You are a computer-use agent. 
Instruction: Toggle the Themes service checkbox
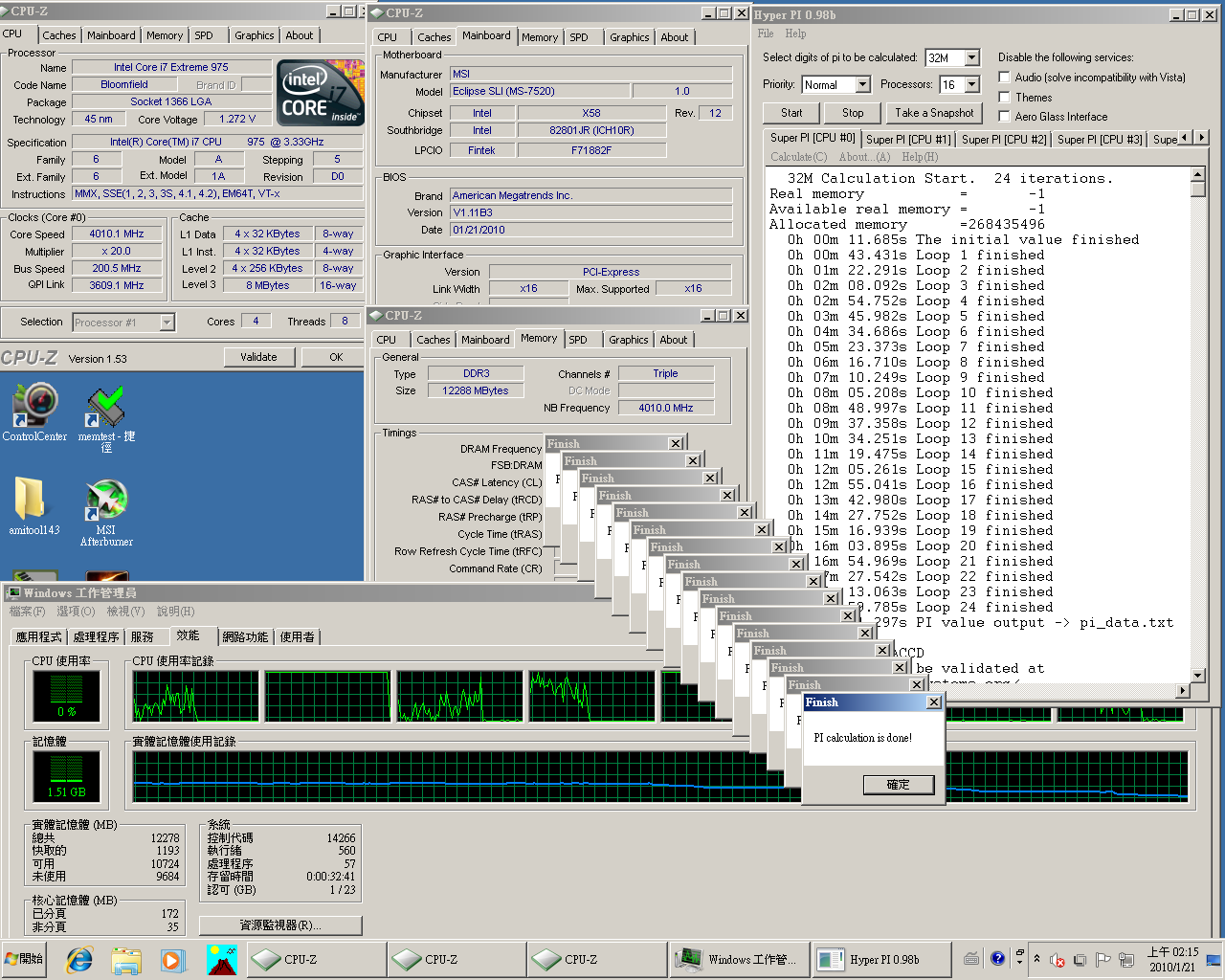[1004, 97]
